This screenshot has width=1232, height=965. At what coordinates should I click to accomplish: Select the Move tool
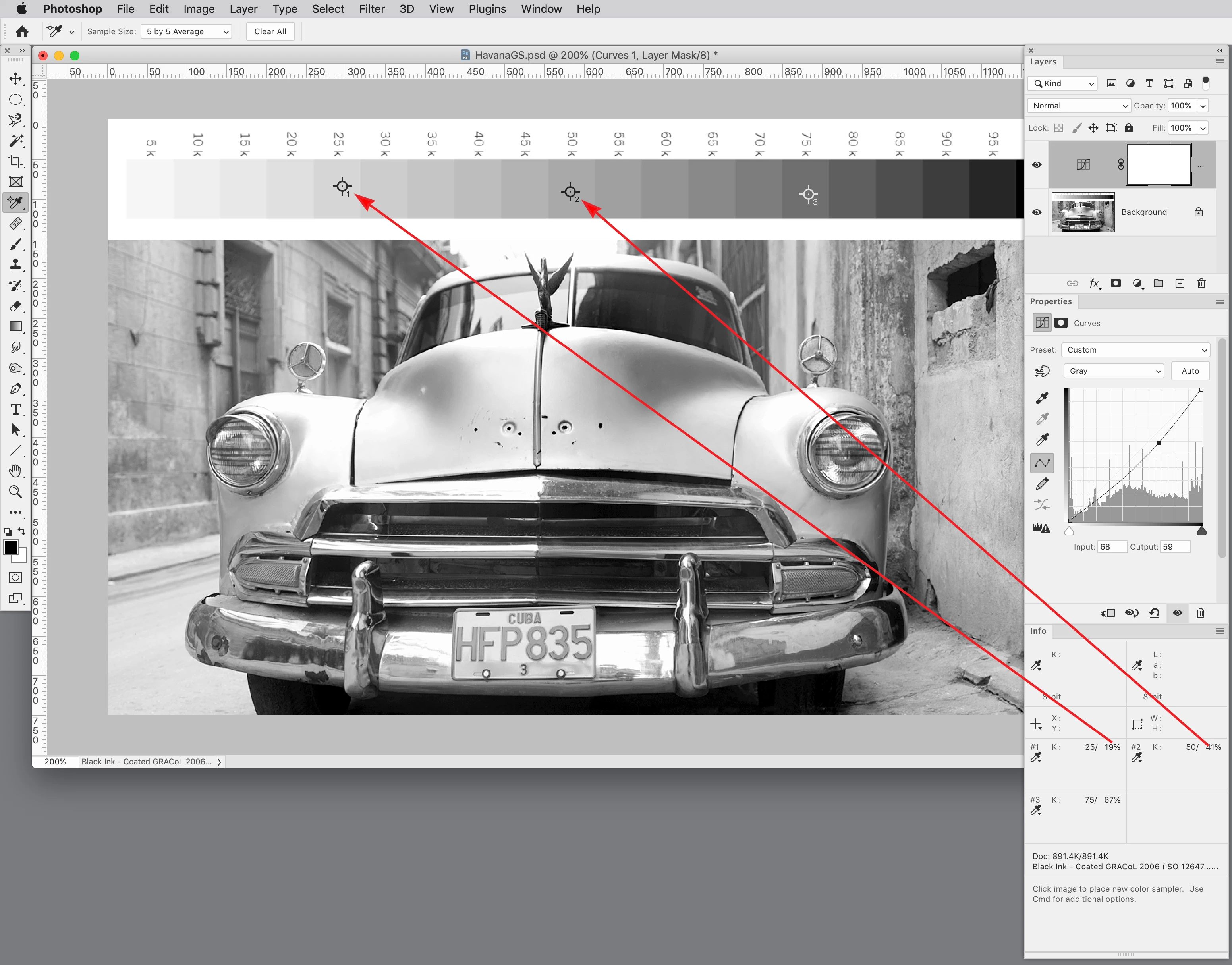click(x=16, y=79)
